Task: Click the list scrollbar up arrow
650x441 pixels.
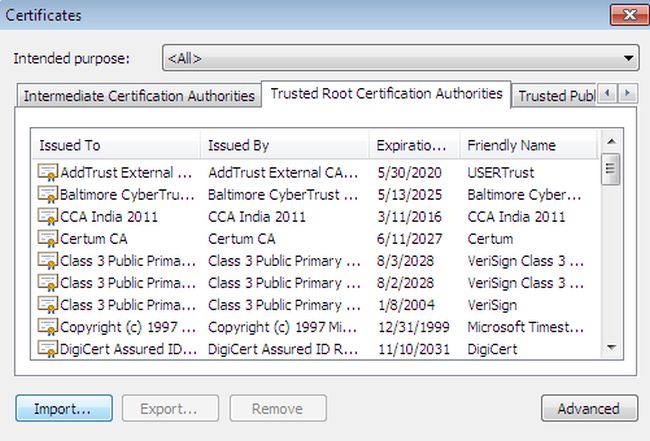Action: pyautogui.click(x=611, y=141)
